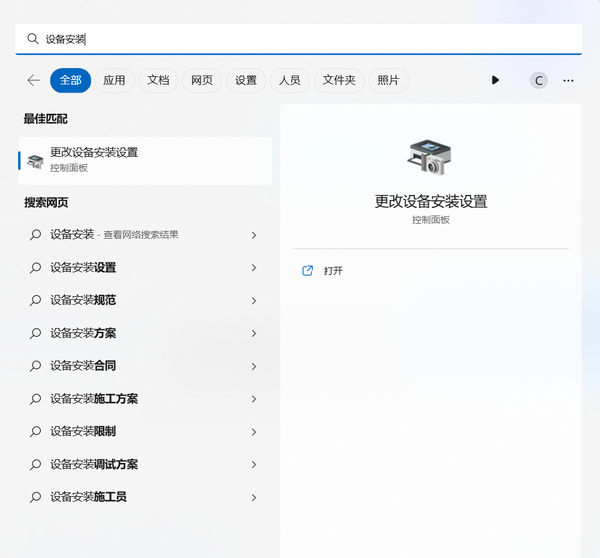Image resolution: width=600 pixels, height=558 pixels.
Task: Switch to the 应用 filter tab
Action: (x=114, y=80)
